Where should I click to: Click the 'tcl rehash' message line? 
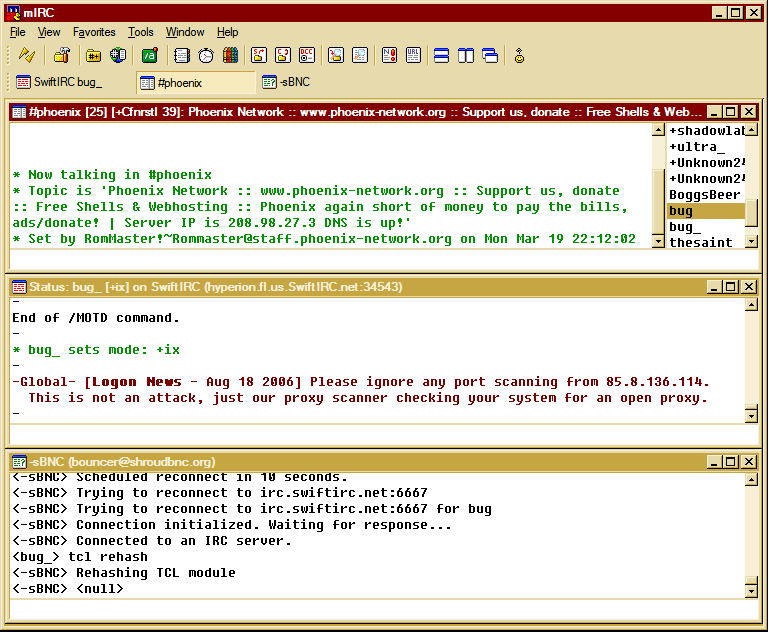tap(80, 557)
